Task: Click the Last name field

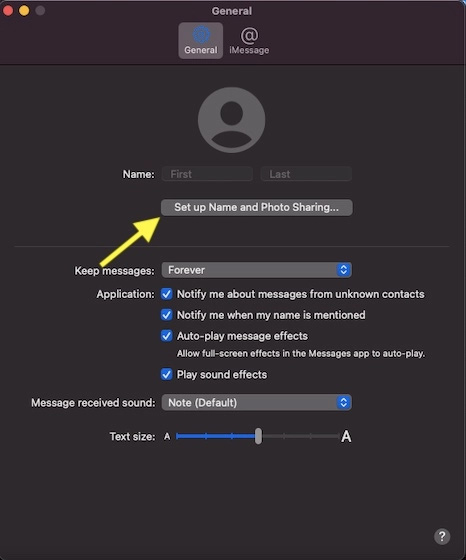Action: [306, 174]
